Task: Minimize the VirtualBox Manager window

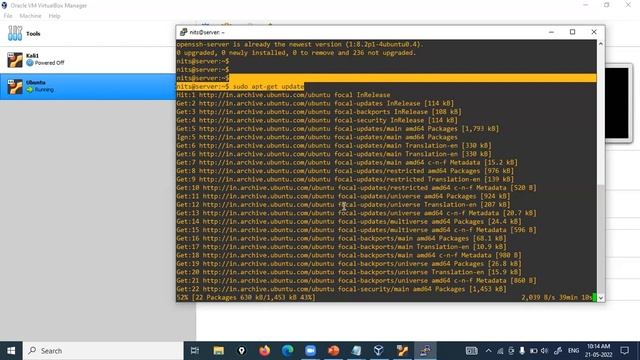Action: [x=586, y=5]
